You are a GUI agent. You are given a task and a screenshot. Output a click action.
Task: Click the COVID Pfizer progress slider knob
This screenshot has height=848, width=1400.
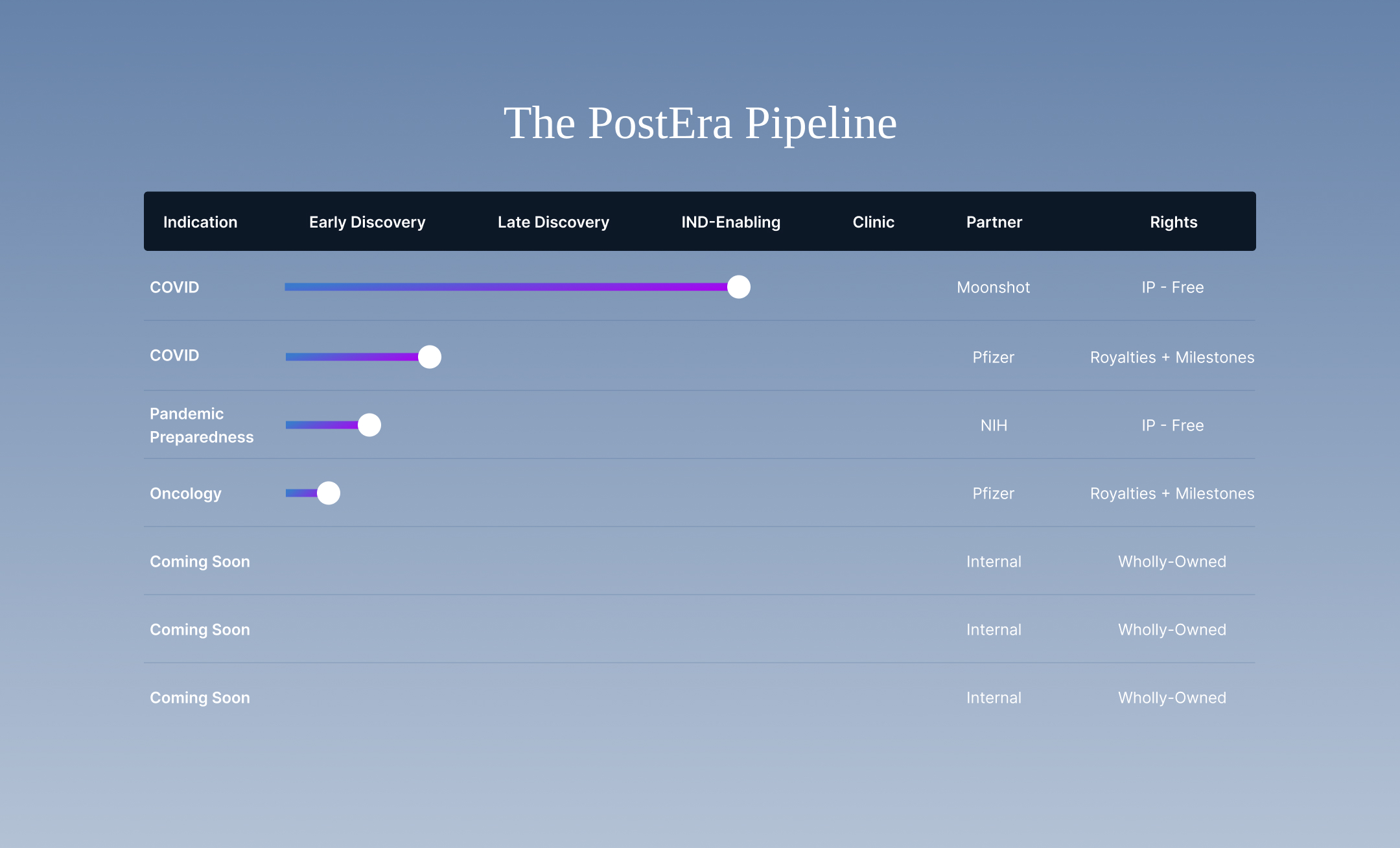coord(429,357)
